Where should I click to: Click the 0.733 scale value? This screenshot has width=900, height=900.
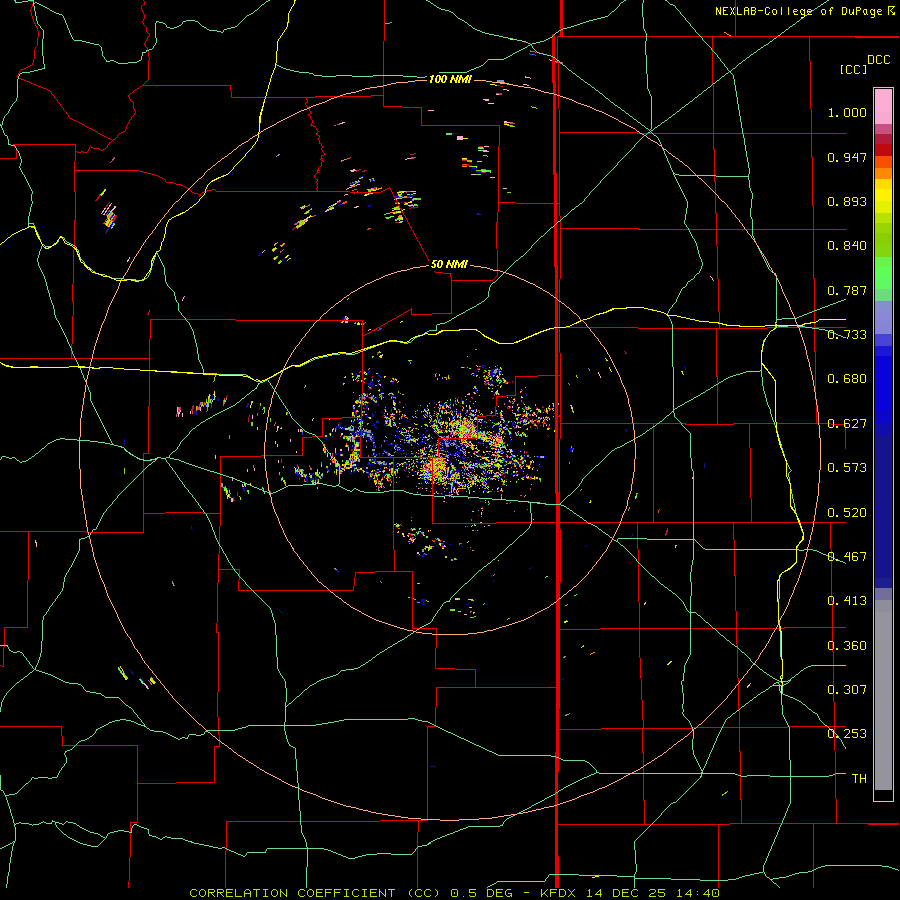[x=847, y=335]
